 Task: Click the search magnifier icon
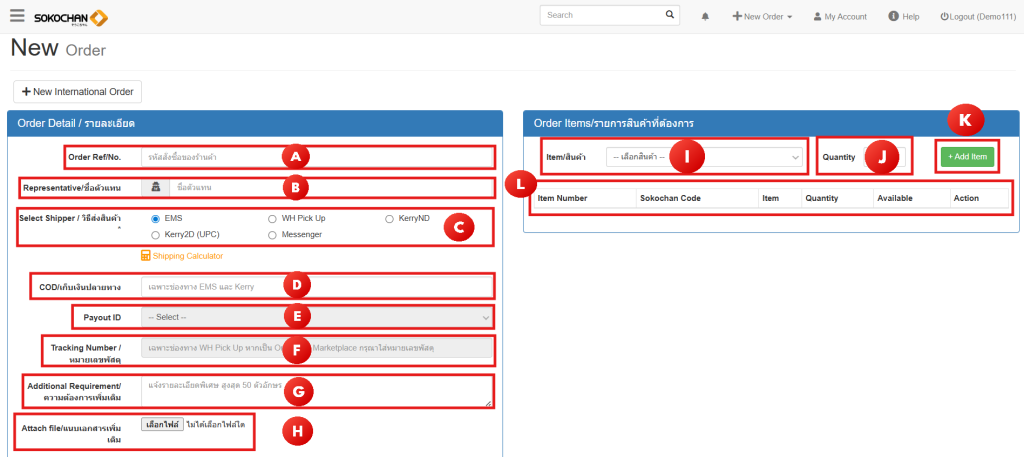coord(670,16)
